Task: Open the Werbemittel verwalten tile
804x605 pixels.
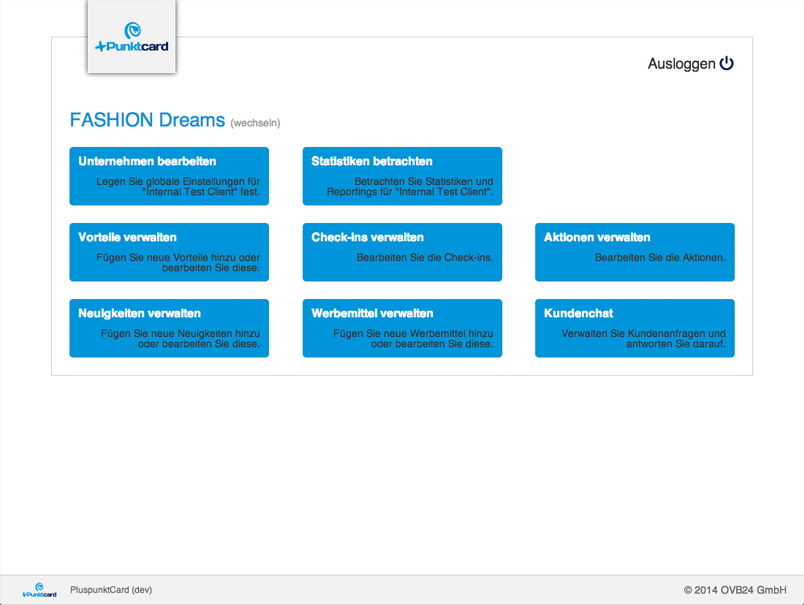Action: [402, 328]
